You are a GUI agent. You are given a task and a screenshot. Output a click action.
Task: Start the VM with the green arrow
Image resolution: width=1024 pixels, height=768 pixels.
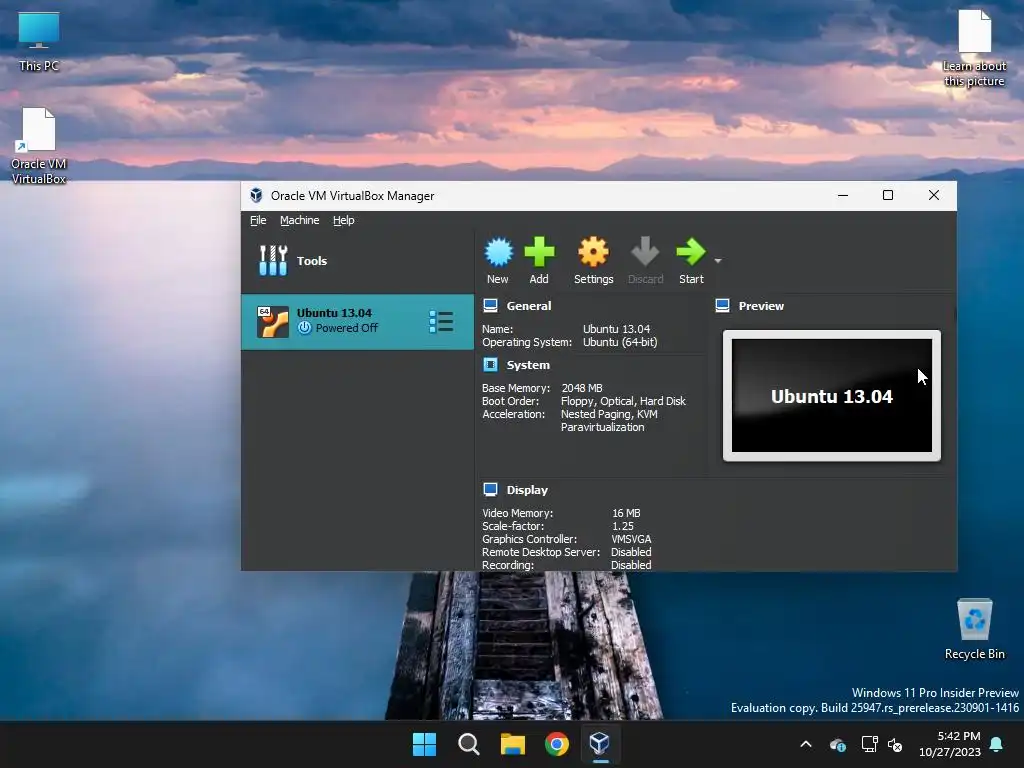click(691, 252)
